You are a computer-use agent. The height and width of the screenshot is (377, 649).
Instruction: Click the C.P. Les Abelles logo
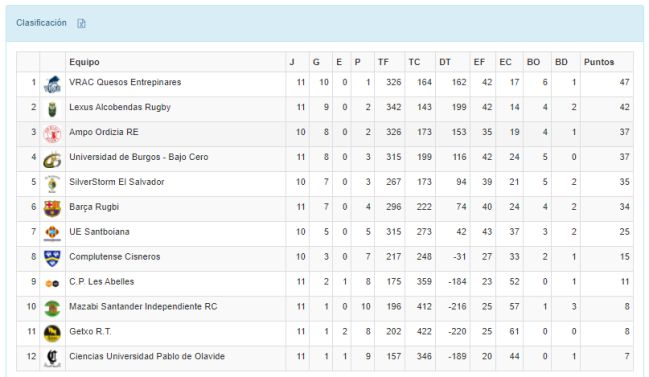point(52,283)
